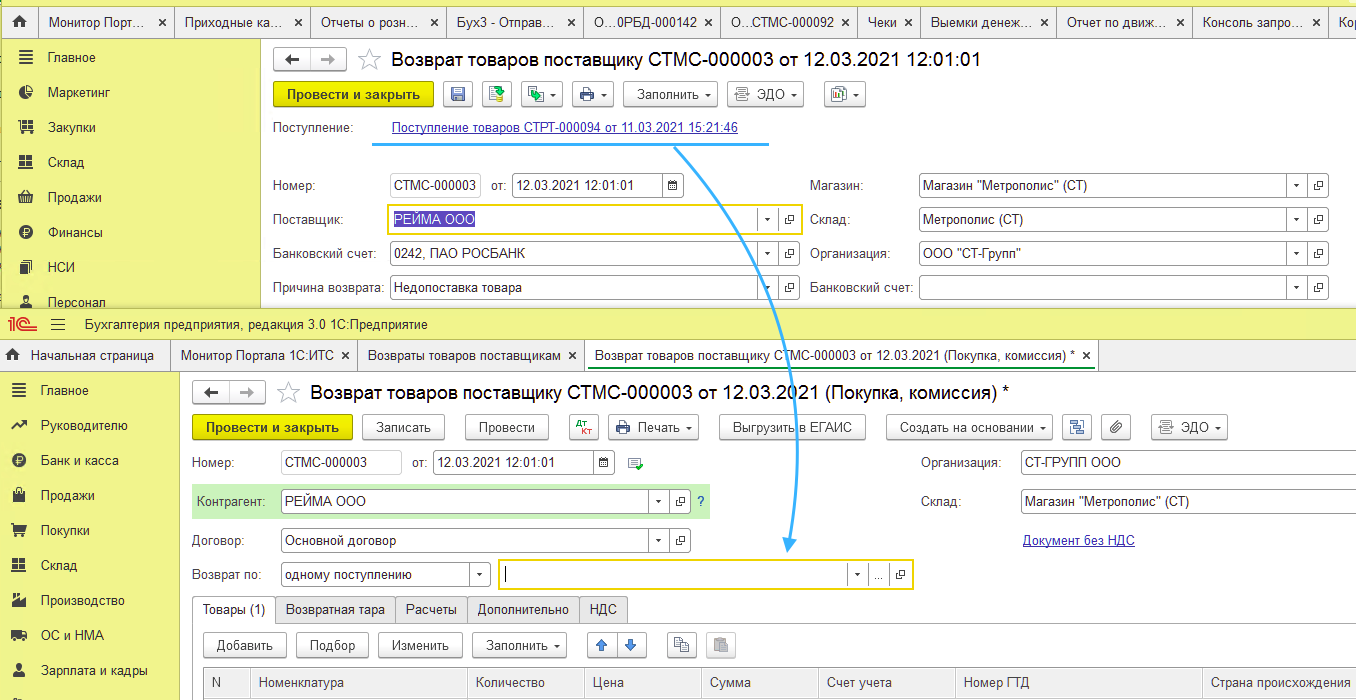
Task: Open the Дт/Кт postings icon
Action: [584, 427]
